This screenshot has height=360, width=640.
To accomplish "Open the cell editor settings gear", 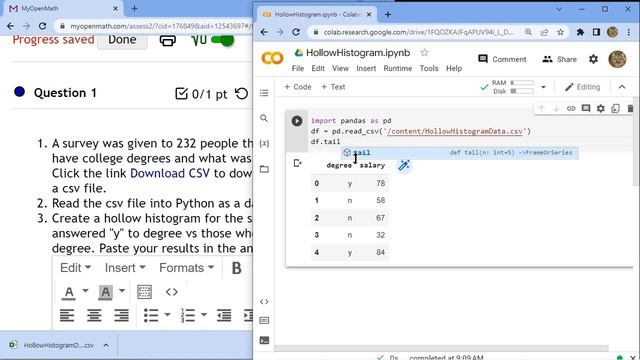I will (600, 108).
